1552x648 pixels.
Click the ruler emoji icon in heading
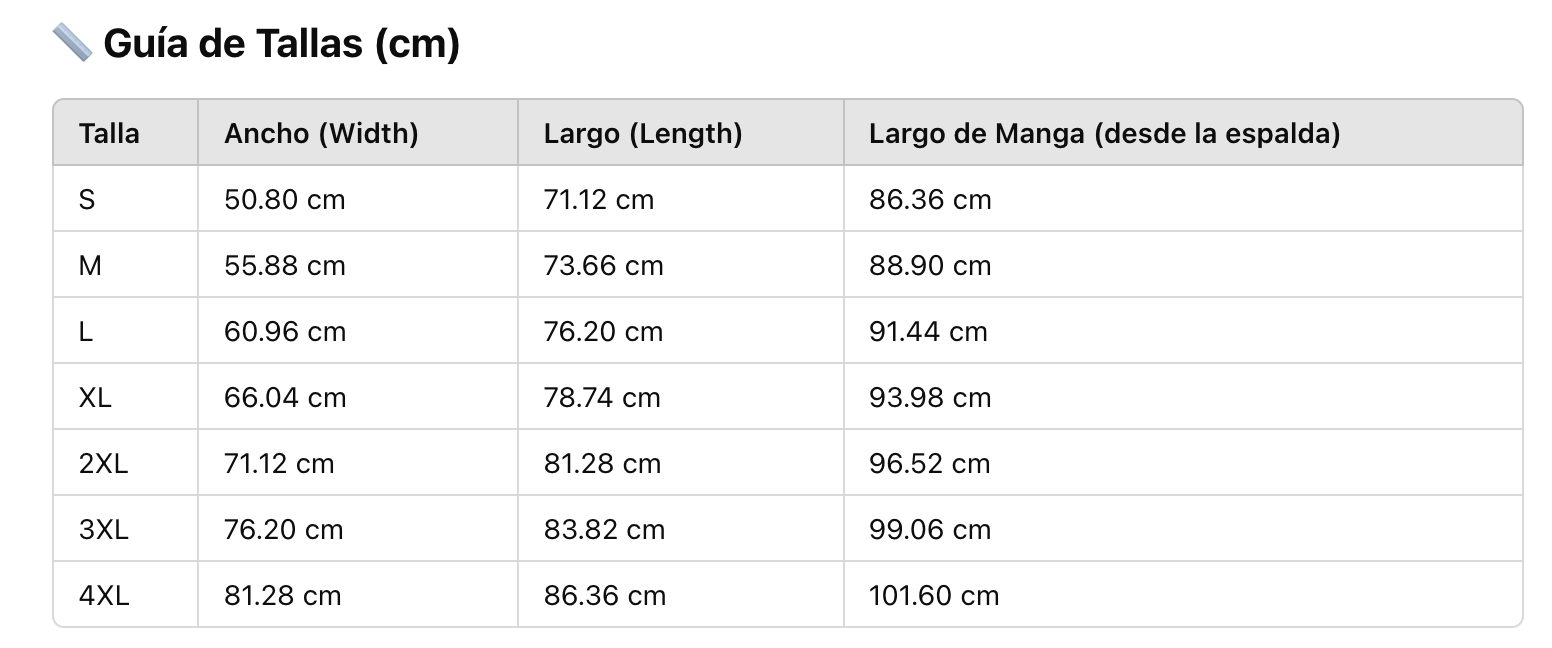[x=72, y=43]
